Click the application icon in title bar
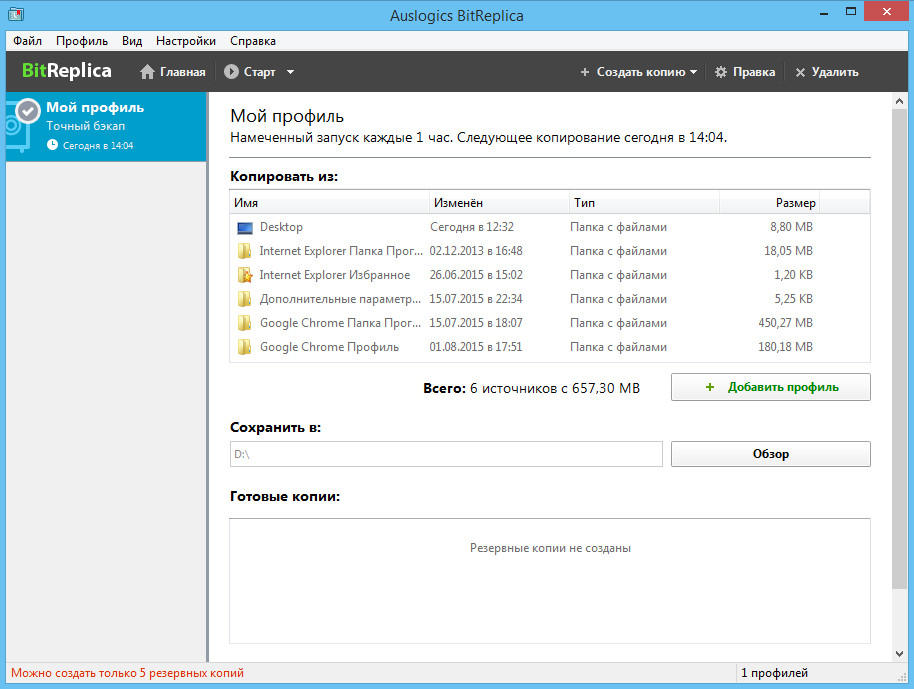This screenshot has width=914, height=689. [x=16, y=13]
